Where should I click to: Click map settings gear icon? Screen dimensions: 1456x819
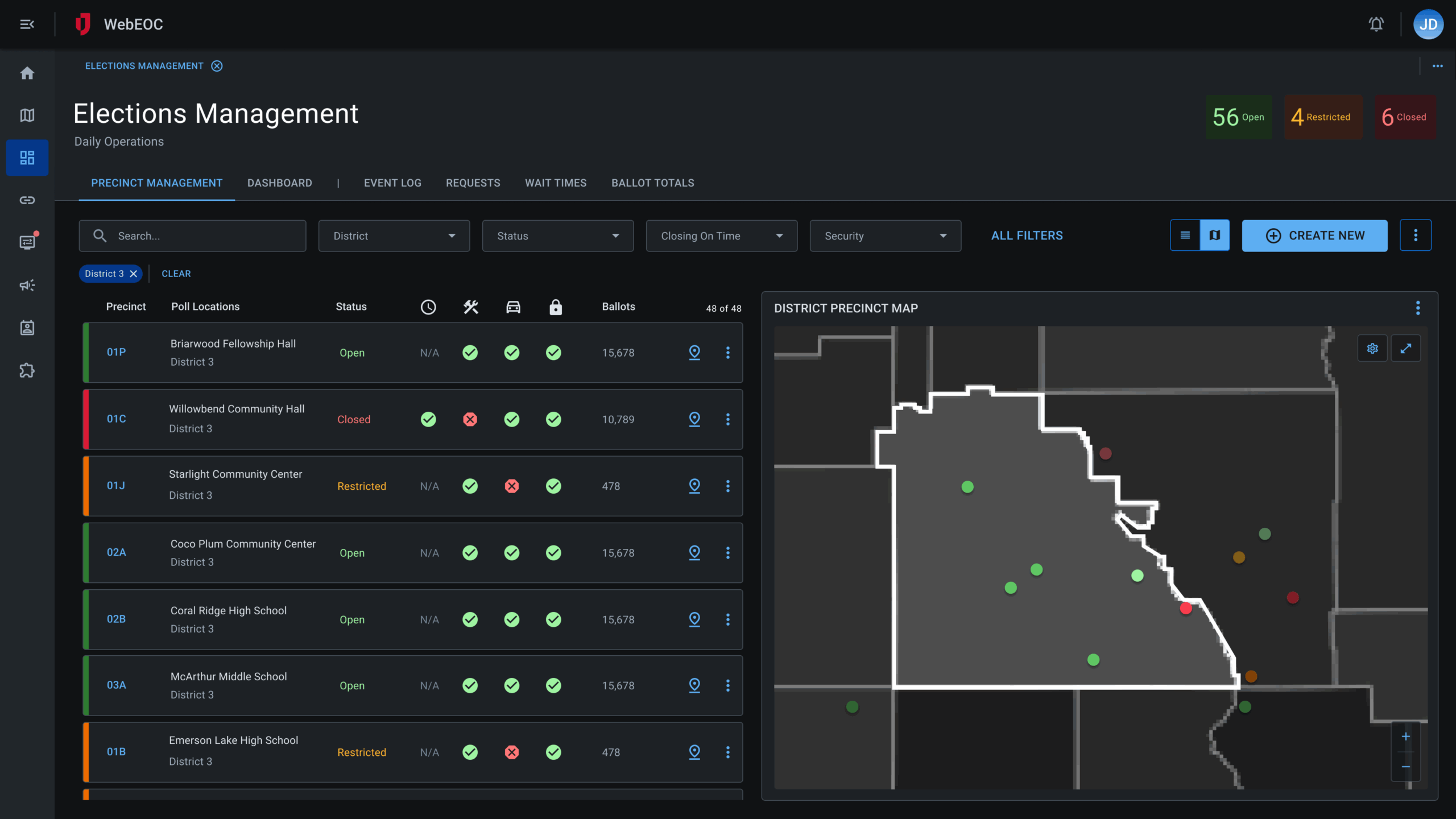pyautogui.click(x=1372, y=348)
